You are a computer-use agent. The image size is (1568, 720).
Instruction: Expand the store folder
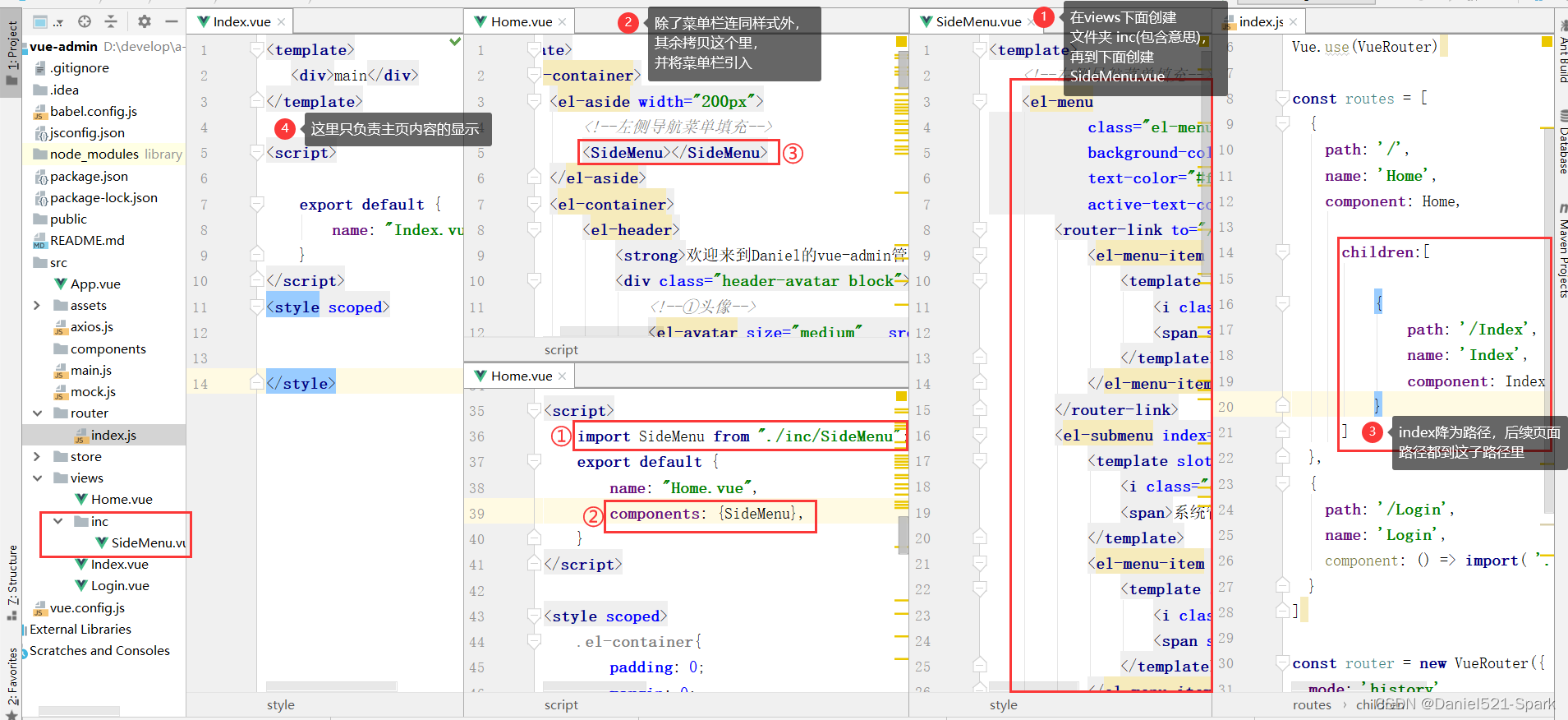click(36, 456)
